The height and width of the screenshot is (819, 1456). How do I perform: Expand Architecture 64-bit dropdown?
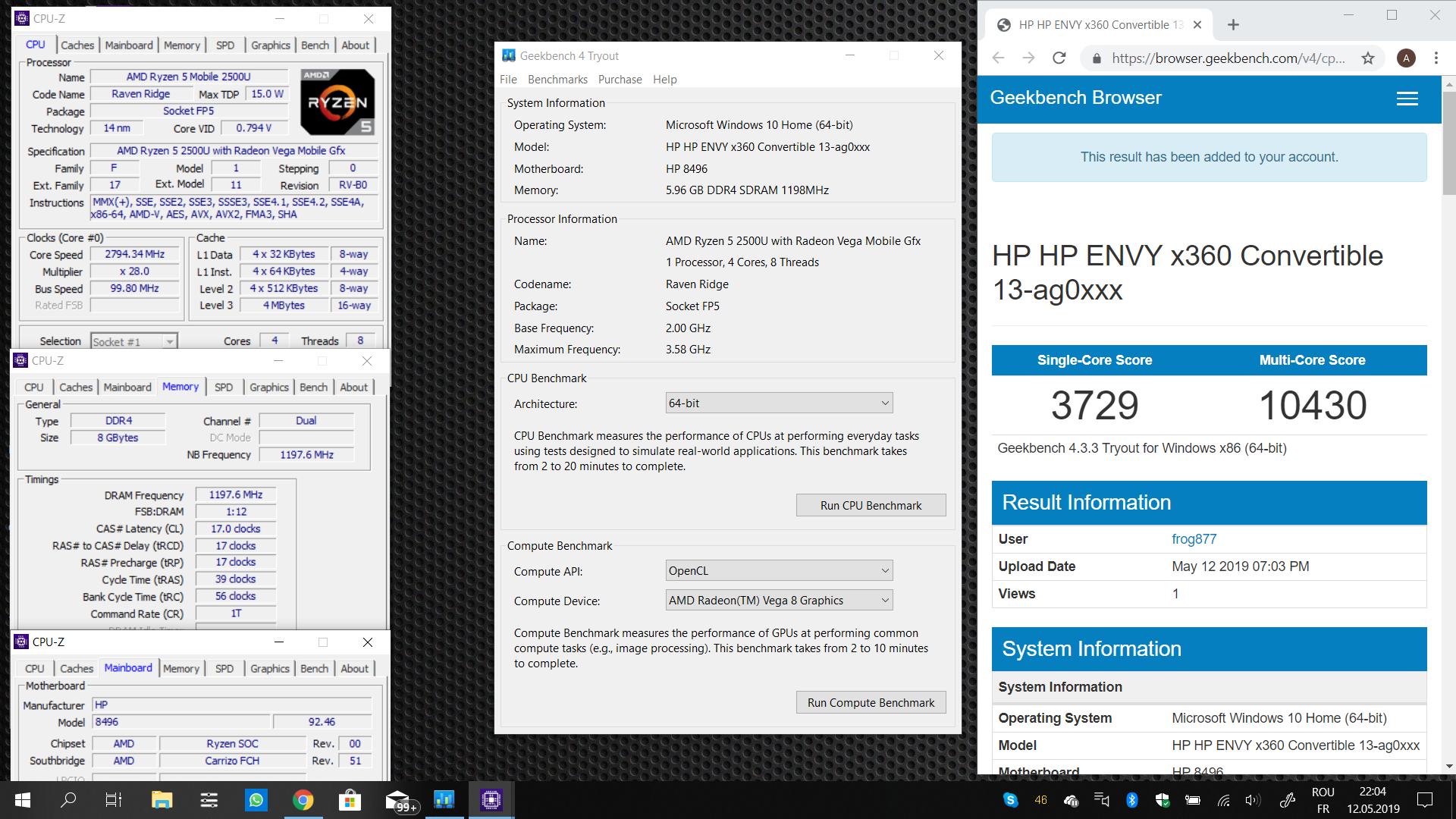click(779, 403)
